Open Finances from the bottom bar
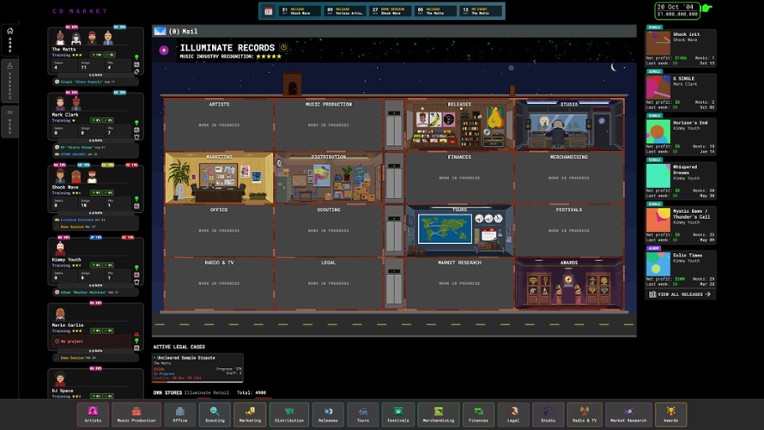 tap(478, 414)
